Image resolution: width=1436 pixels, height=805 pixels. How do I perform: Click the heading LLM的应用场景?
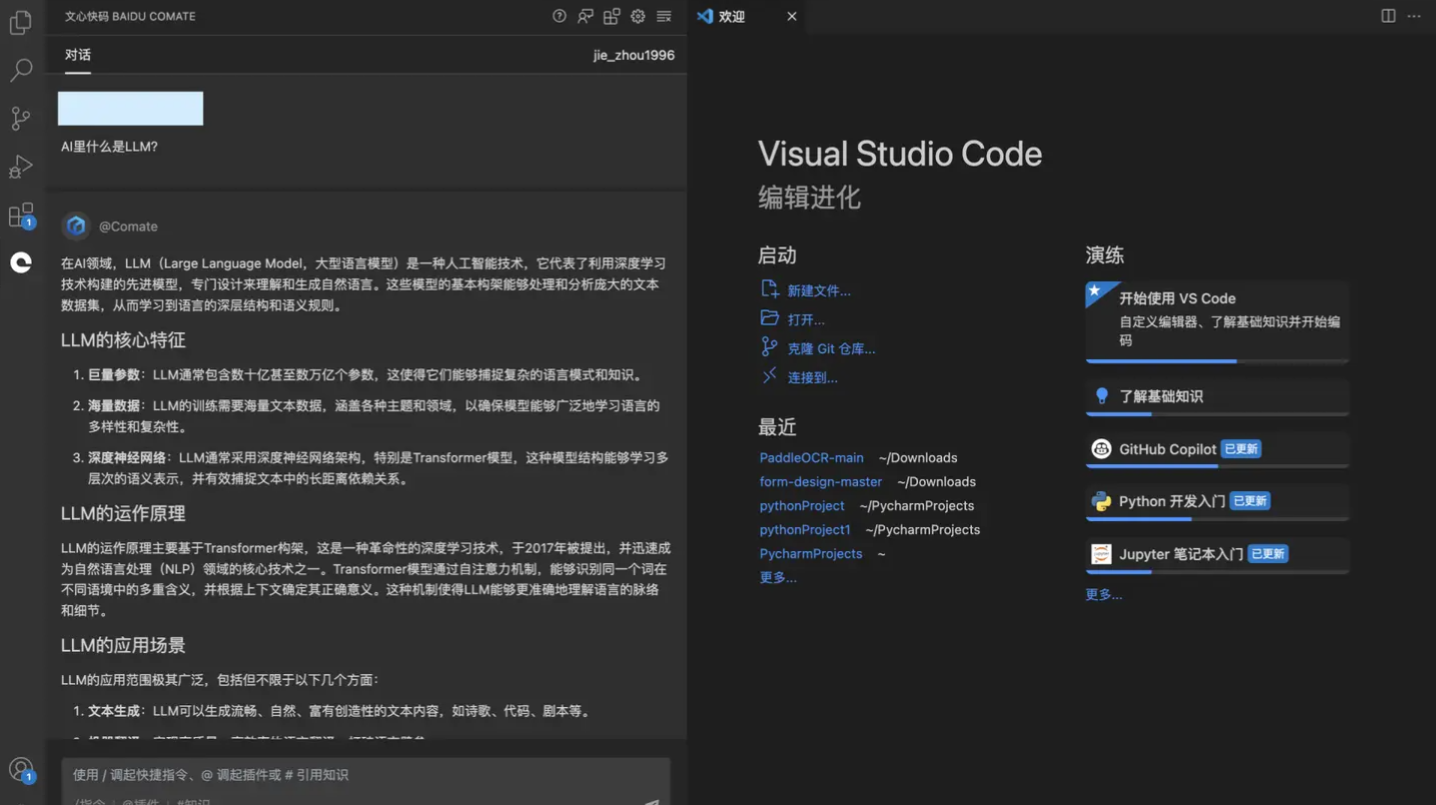(123, 645)
